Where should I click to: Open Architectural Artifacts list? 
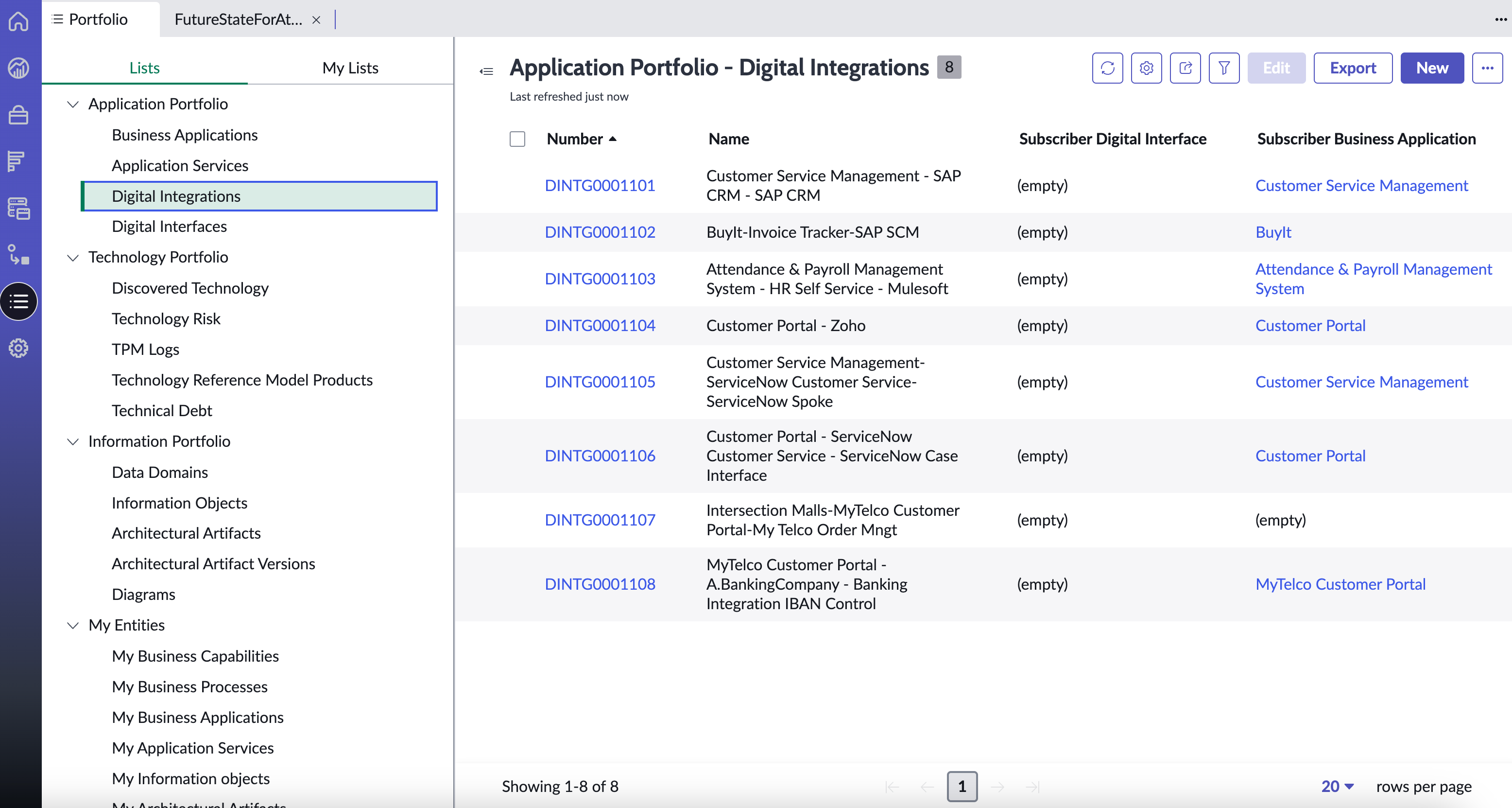186,533
